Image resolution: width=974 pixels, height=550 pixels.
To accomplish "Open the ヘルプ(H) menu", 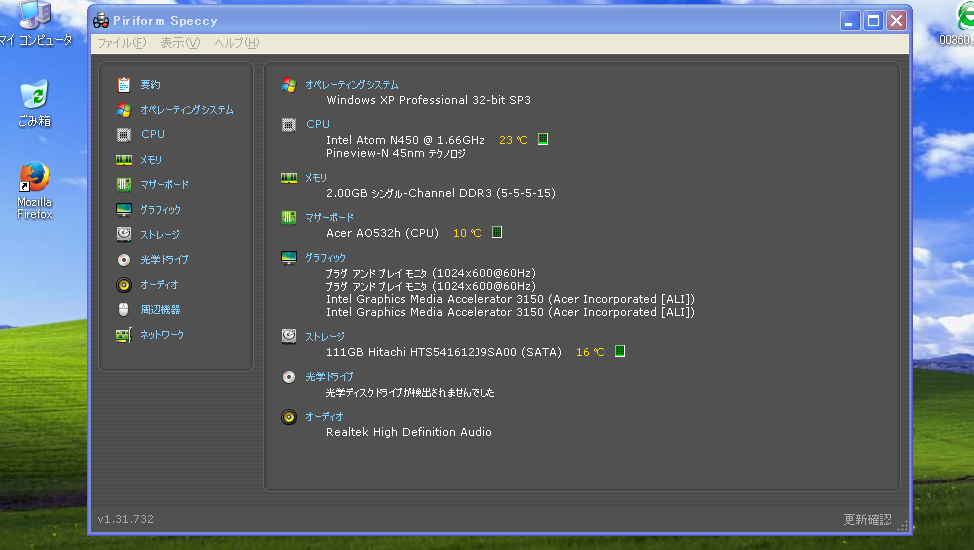I will point(237,43).
